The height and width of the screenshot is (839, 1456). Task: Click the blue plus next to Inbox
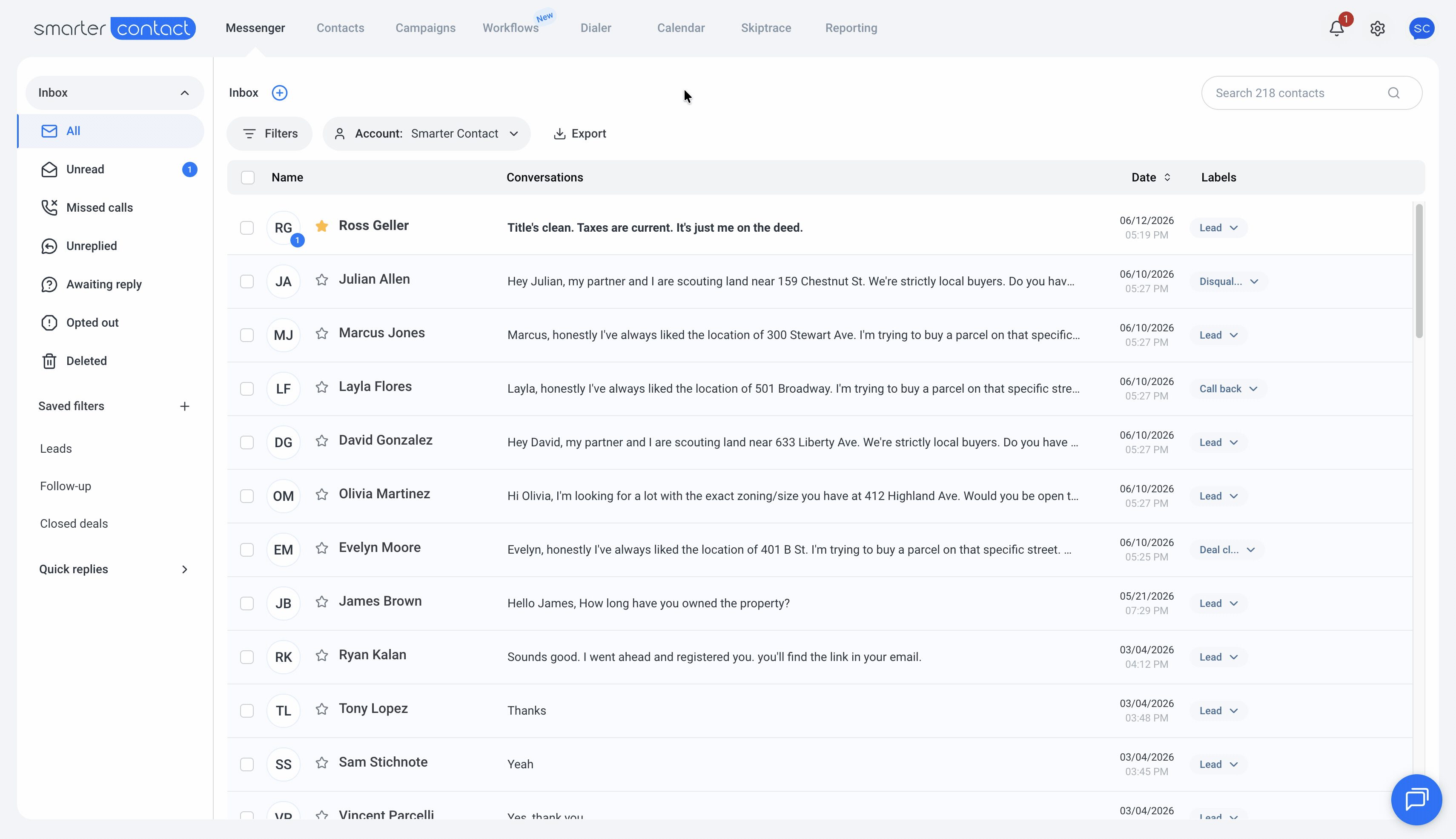tap(279, 93)
